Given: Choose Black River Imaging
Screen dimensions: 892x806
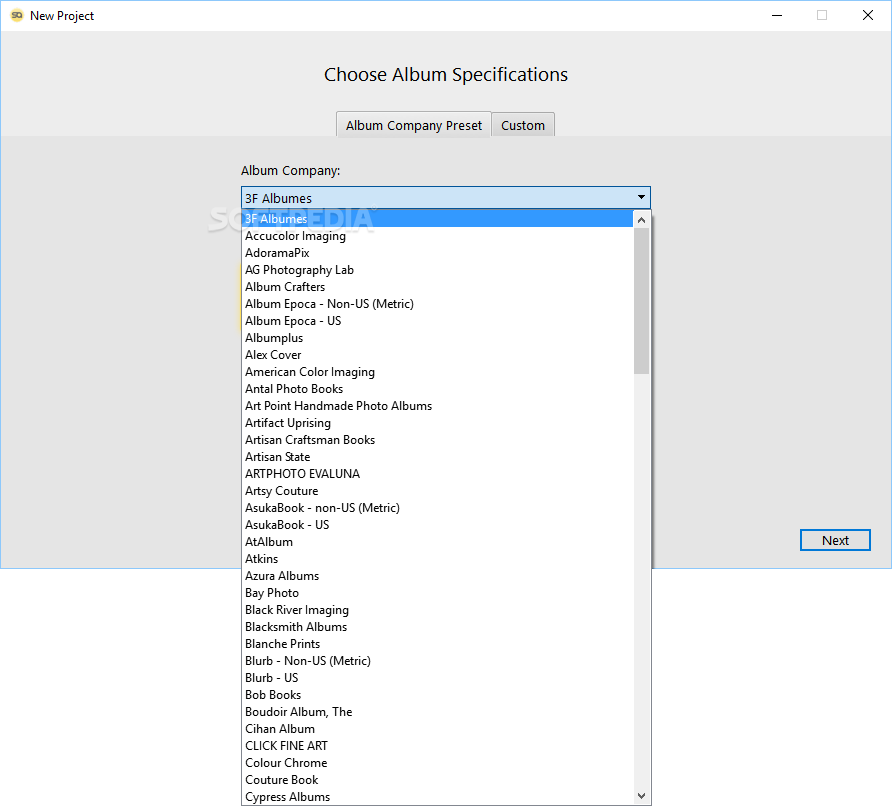Looking at the screenshot, I should (437, 610).
